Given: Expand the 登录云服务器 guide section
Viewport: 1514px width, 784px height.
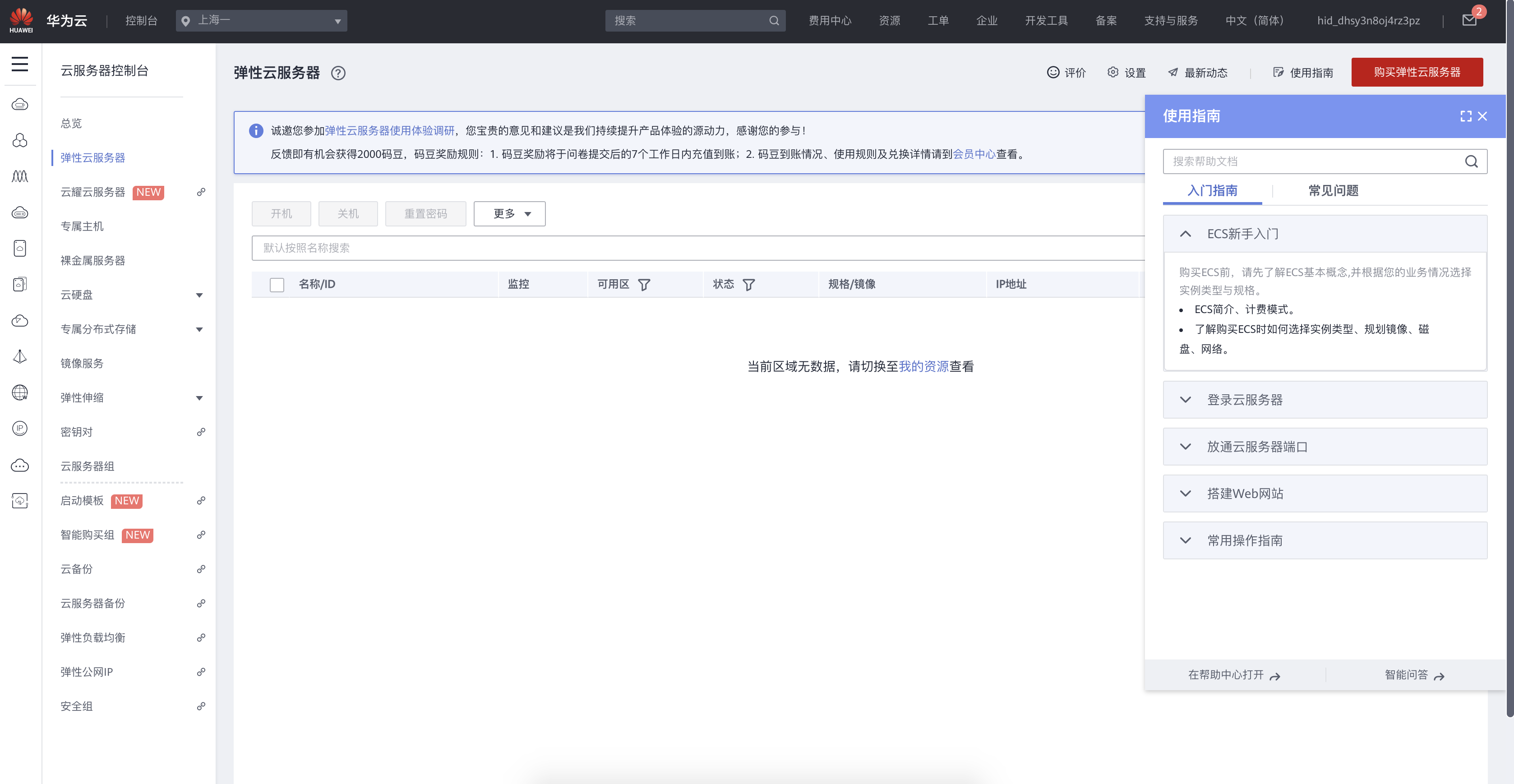Looking at the screenshot, I should [x=1325, y=400].
